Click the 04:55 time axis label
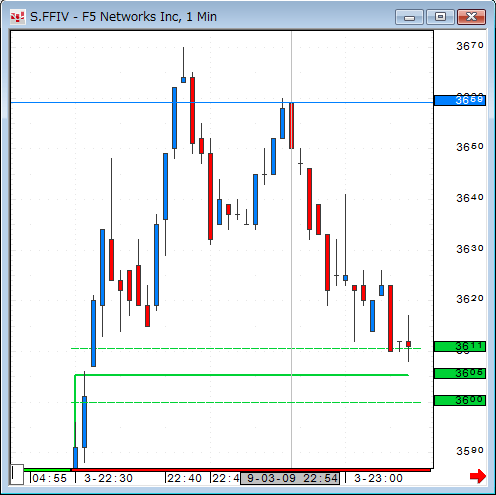496x495 pixels. pyautogui.click(x=50, y=478)
